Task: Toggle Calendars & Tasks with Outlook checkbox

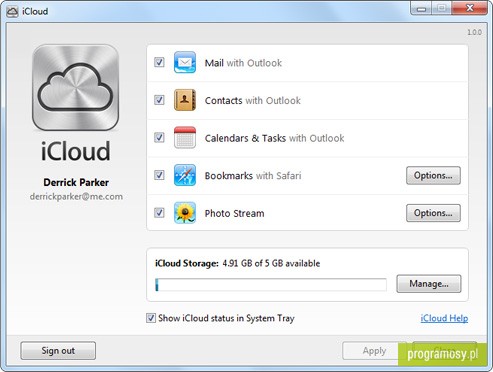Action: [x=159, y=137]
